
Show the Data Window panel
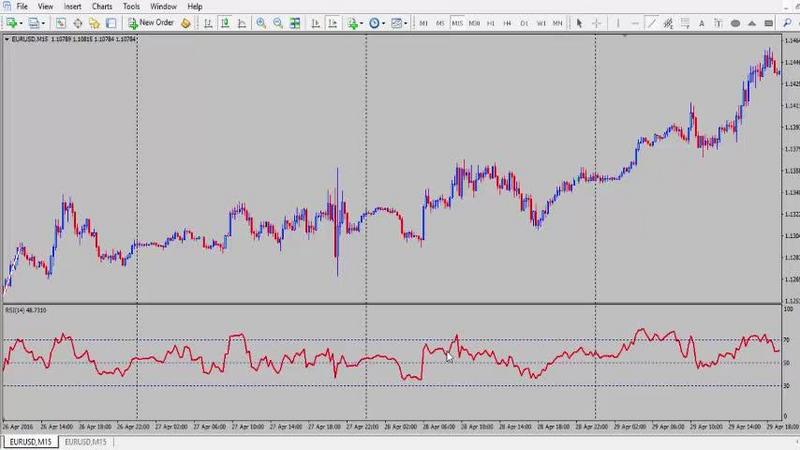pos(78,23)
